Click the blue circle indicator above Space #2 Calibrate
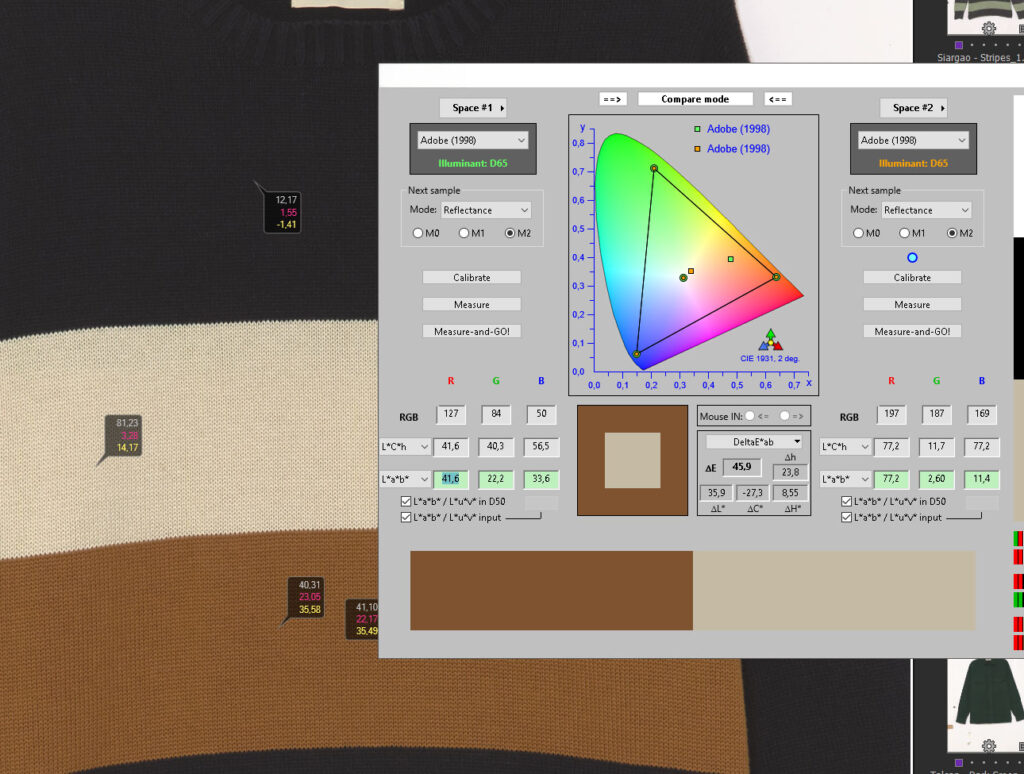This screenshot has height=774, width=1024. point(912,257)
